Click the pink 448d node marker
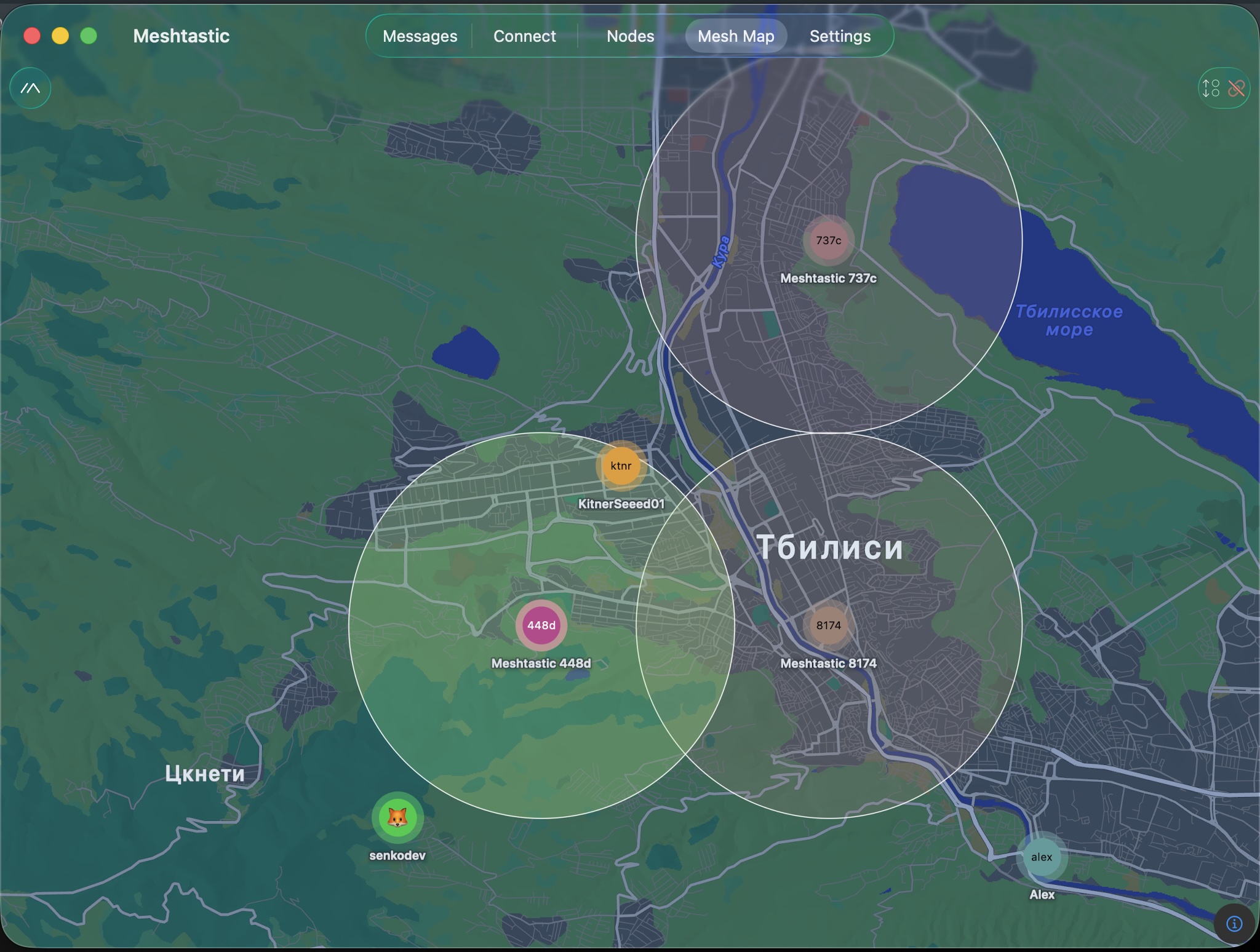The height and width of the screenshot is (952, 1260). tap(541, 625)
